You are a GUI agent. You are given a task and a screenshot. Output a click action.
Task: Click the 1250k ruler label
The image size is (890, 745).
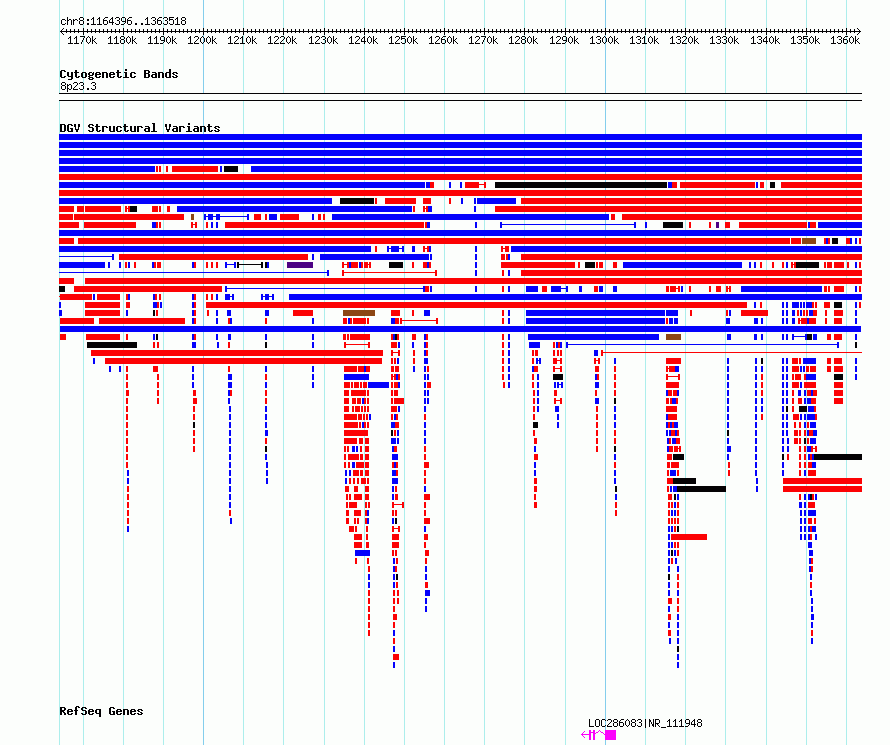point(403,40)
